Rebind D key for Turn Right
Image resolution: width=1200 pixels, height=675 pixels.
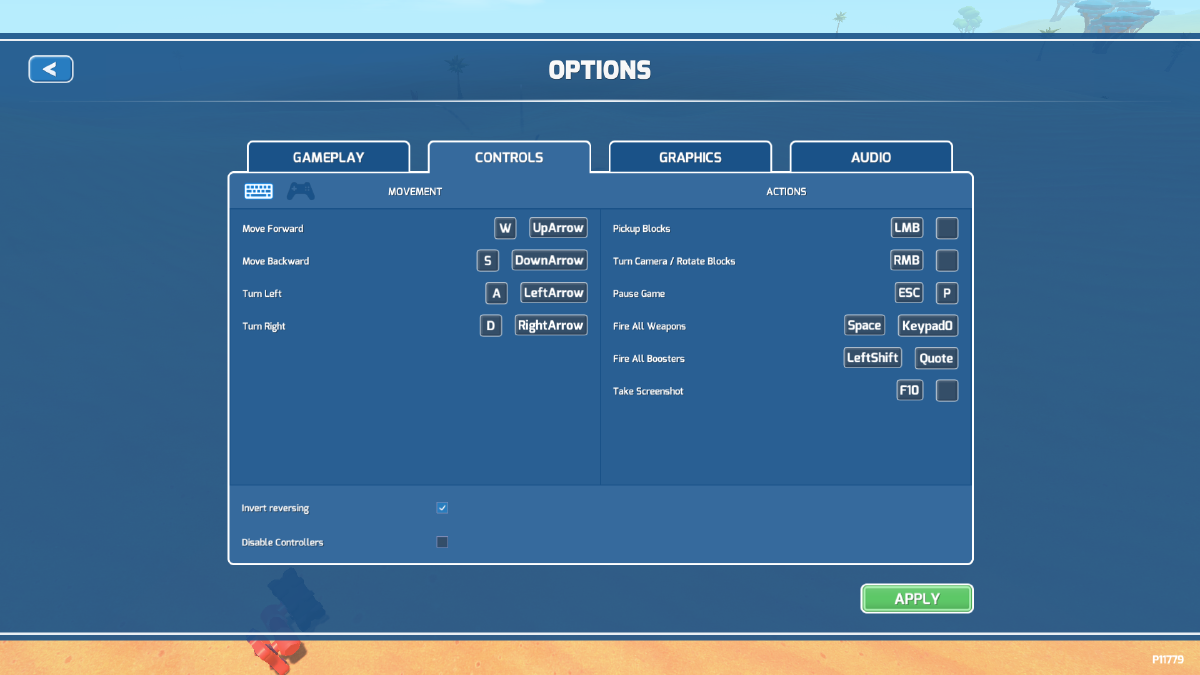click(491, 325)
